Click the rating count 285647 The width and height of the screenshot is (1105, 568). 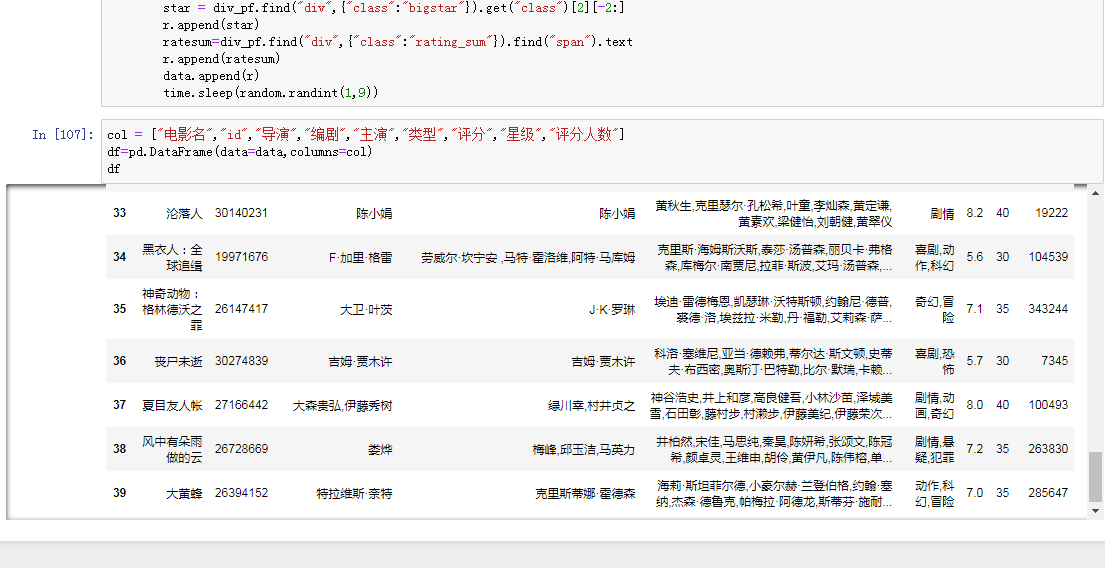pos(1048,493)
